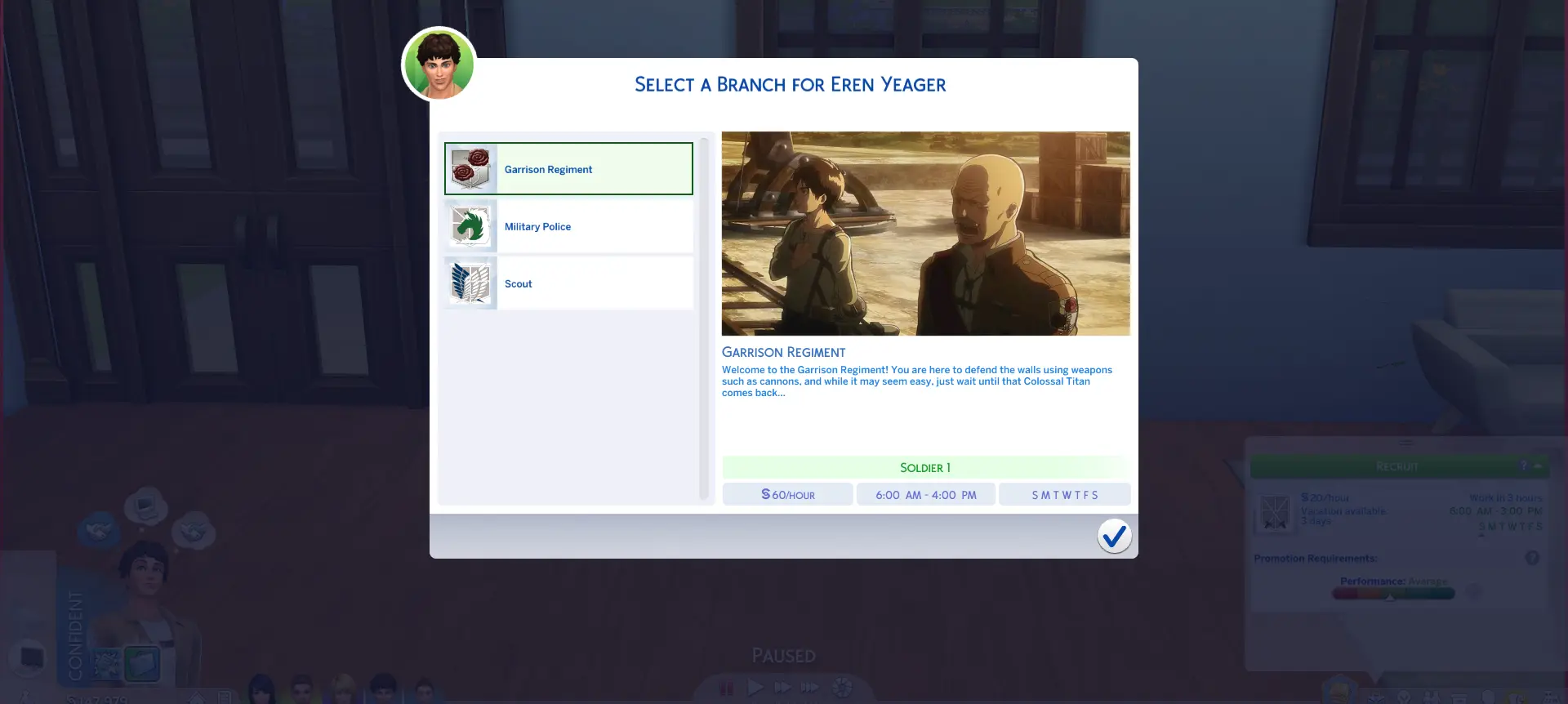
Task: Collapse the Recruit career panel arrow
Action: (x=1538, y=466)
